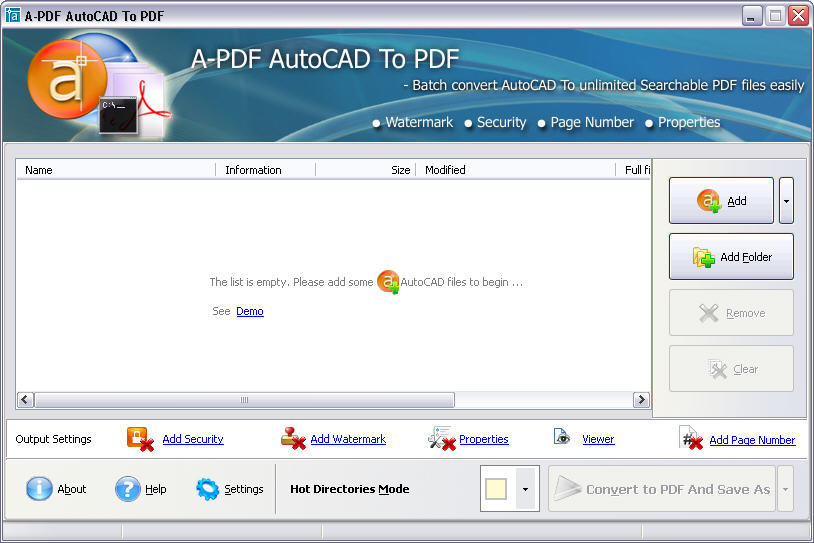Click the Add Folder button

(x=731, y=256)
